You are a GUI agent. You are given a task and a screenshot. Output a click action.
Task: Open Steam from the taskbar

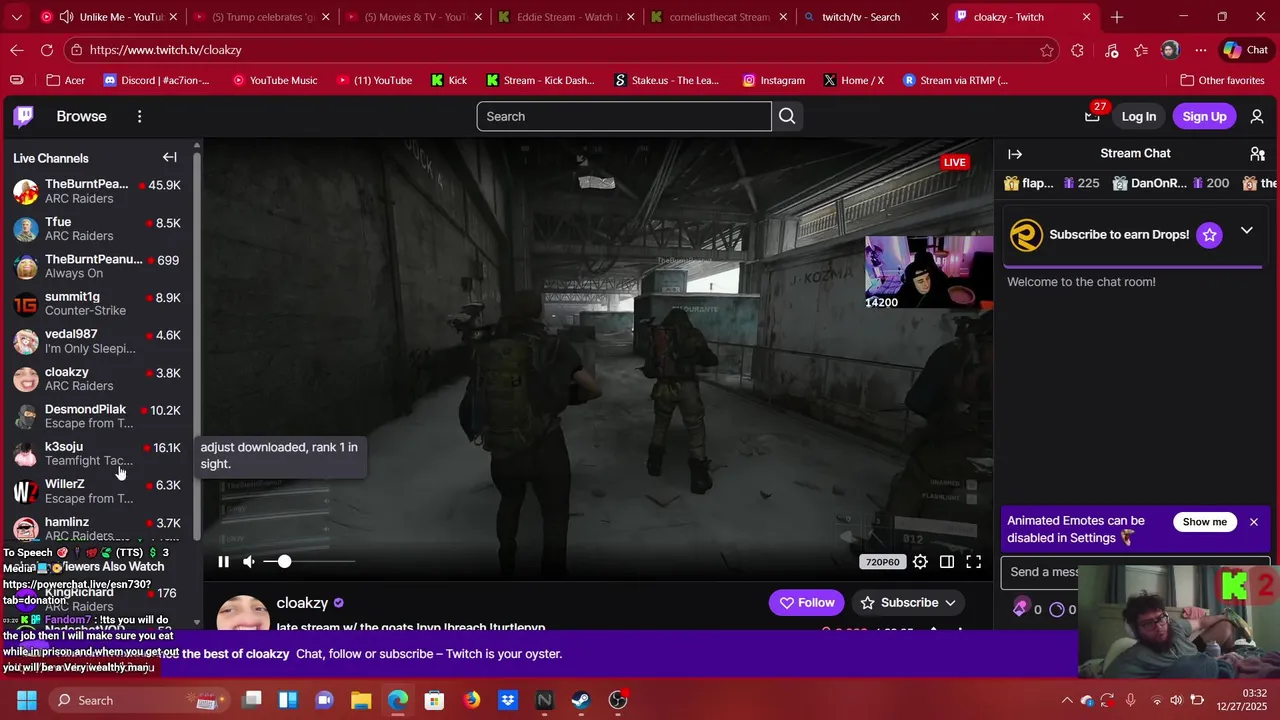581,700
